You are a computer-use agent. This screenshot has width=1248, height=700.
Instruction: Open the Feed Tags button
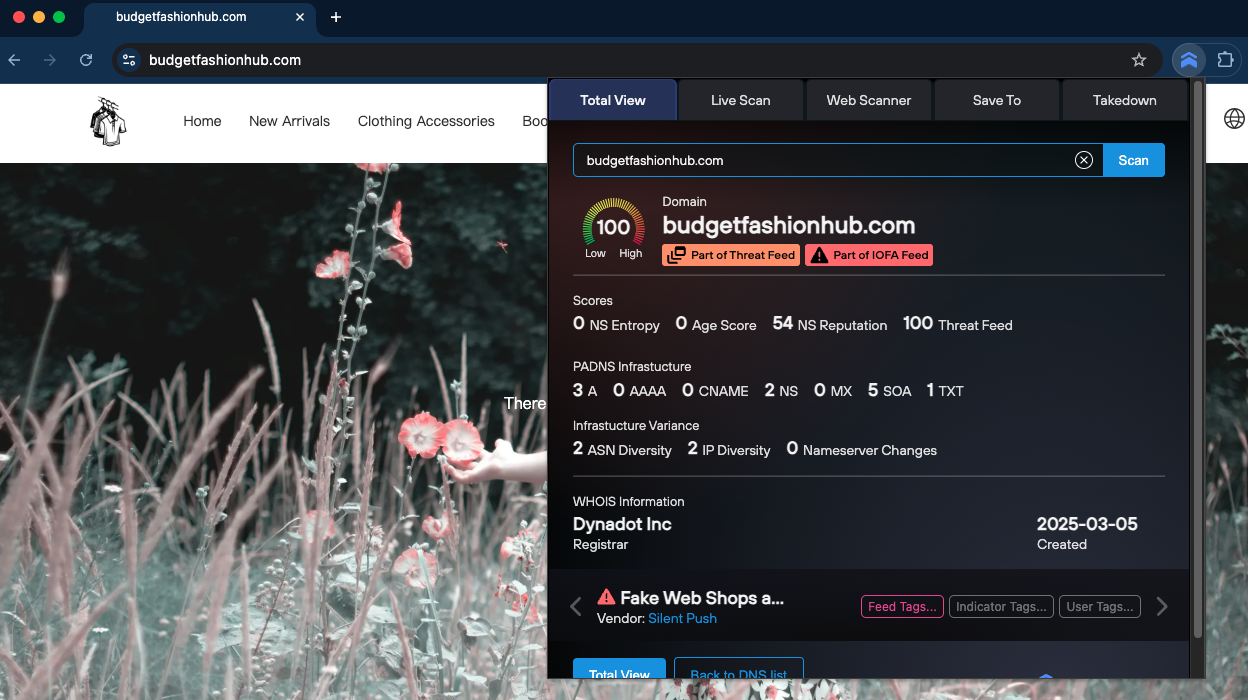tap(902, 606)
